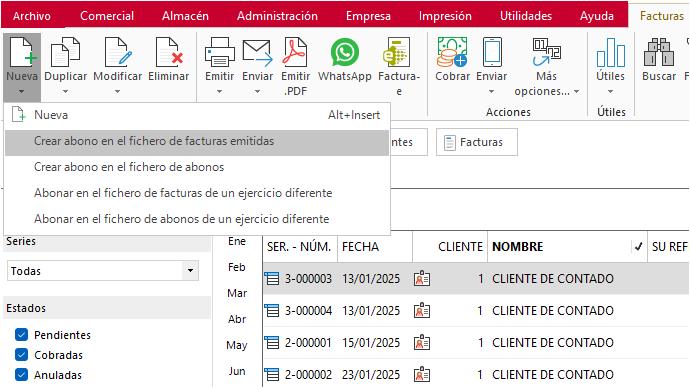Click the Útiles bar chart icon
Viewport: 690px width, 388px height.
(x=610, y=53)
